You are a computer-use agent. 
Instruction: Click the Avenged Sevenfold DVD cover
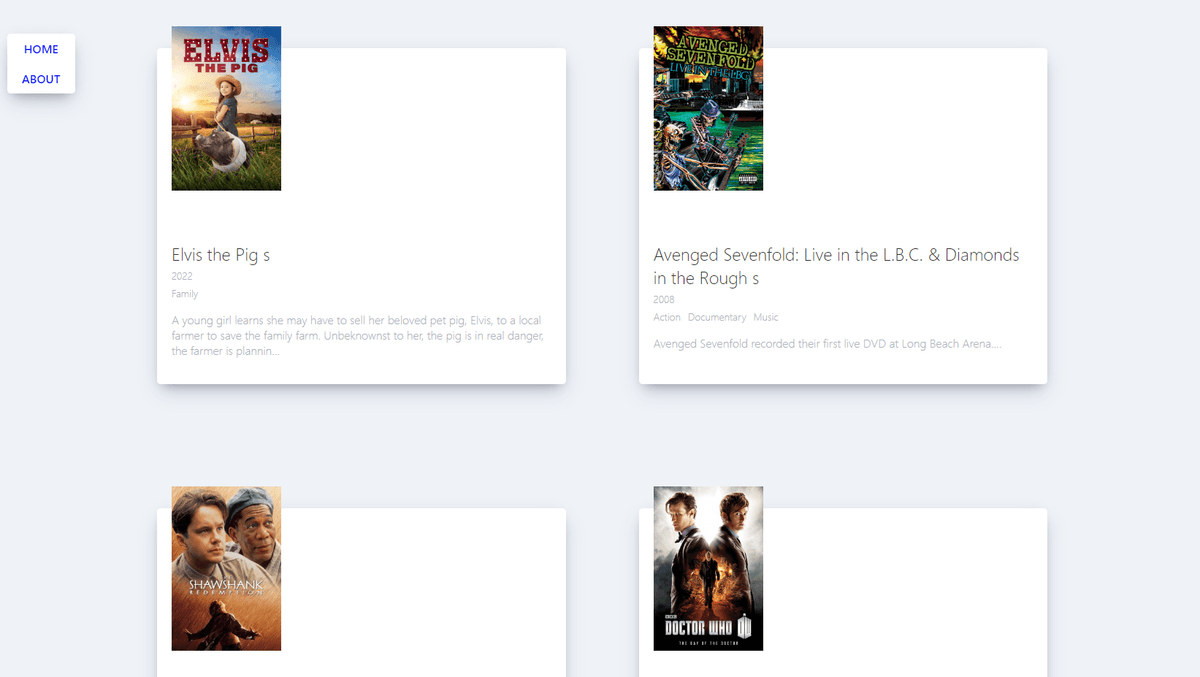(x=708, y=108)
